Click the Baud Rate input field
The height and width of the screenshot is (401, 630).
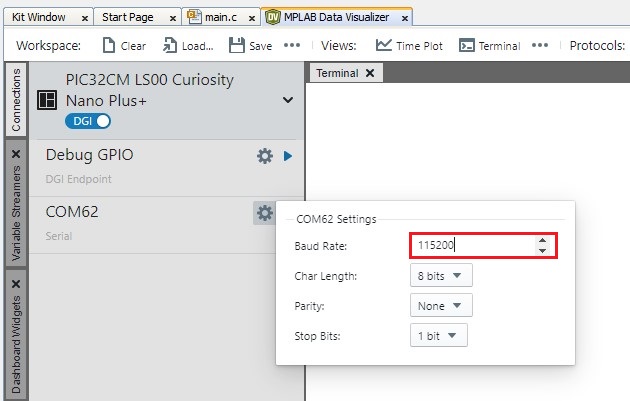(470, 244)
